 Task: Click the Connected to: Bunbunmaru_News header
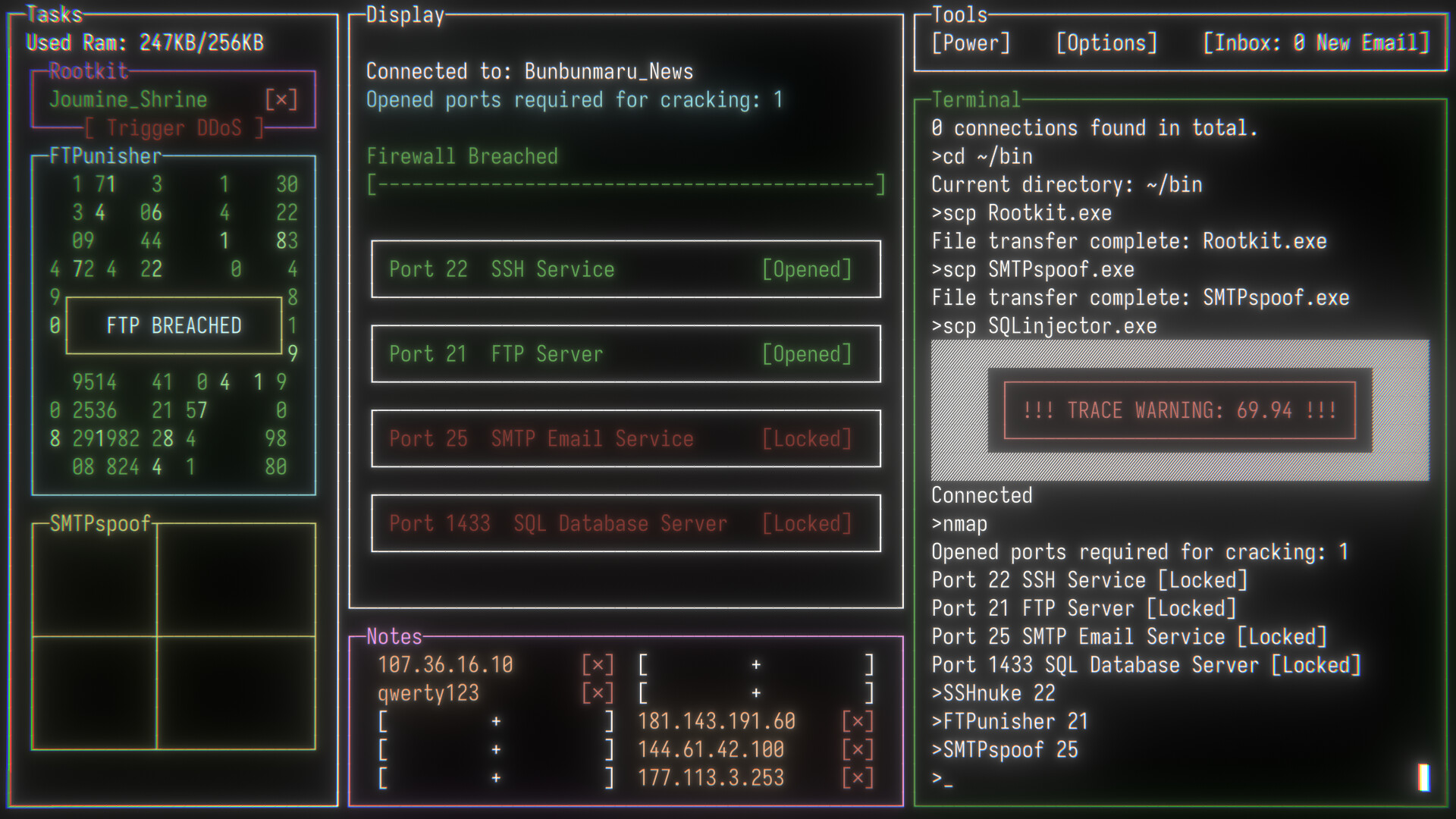tap(529, 71)
